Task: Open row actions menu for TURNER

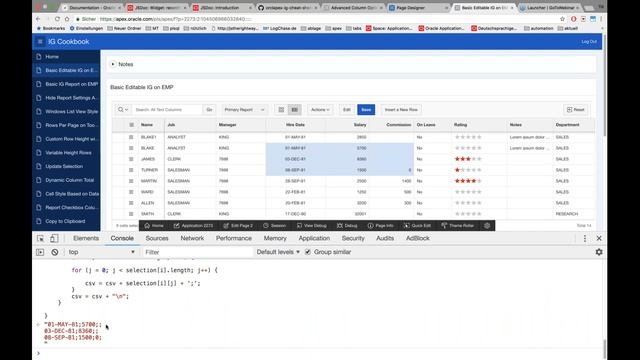Action: tap(131, 170)
